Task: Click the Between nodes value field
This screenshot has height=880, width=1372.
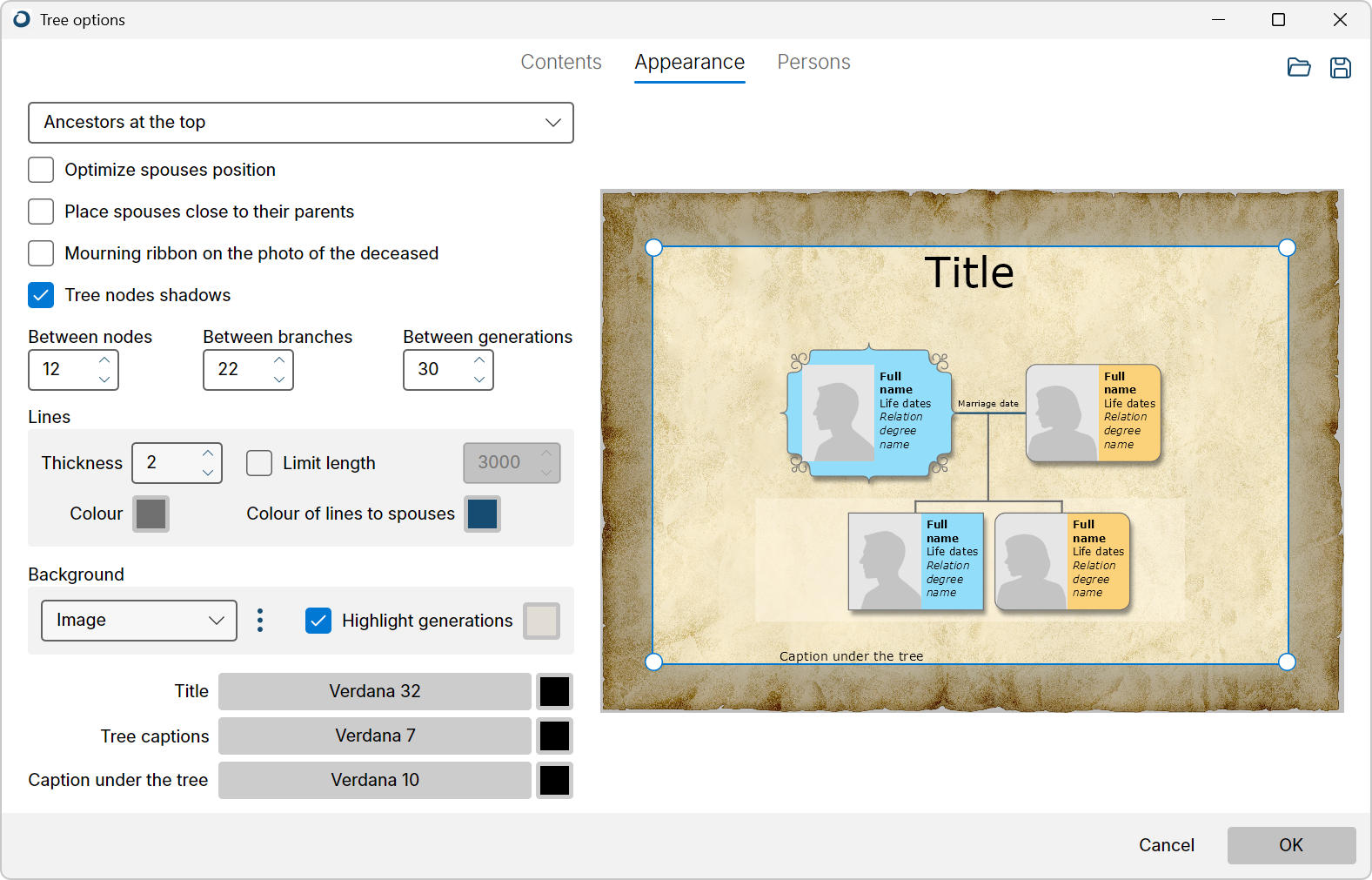Action: [x=63, y=370]
